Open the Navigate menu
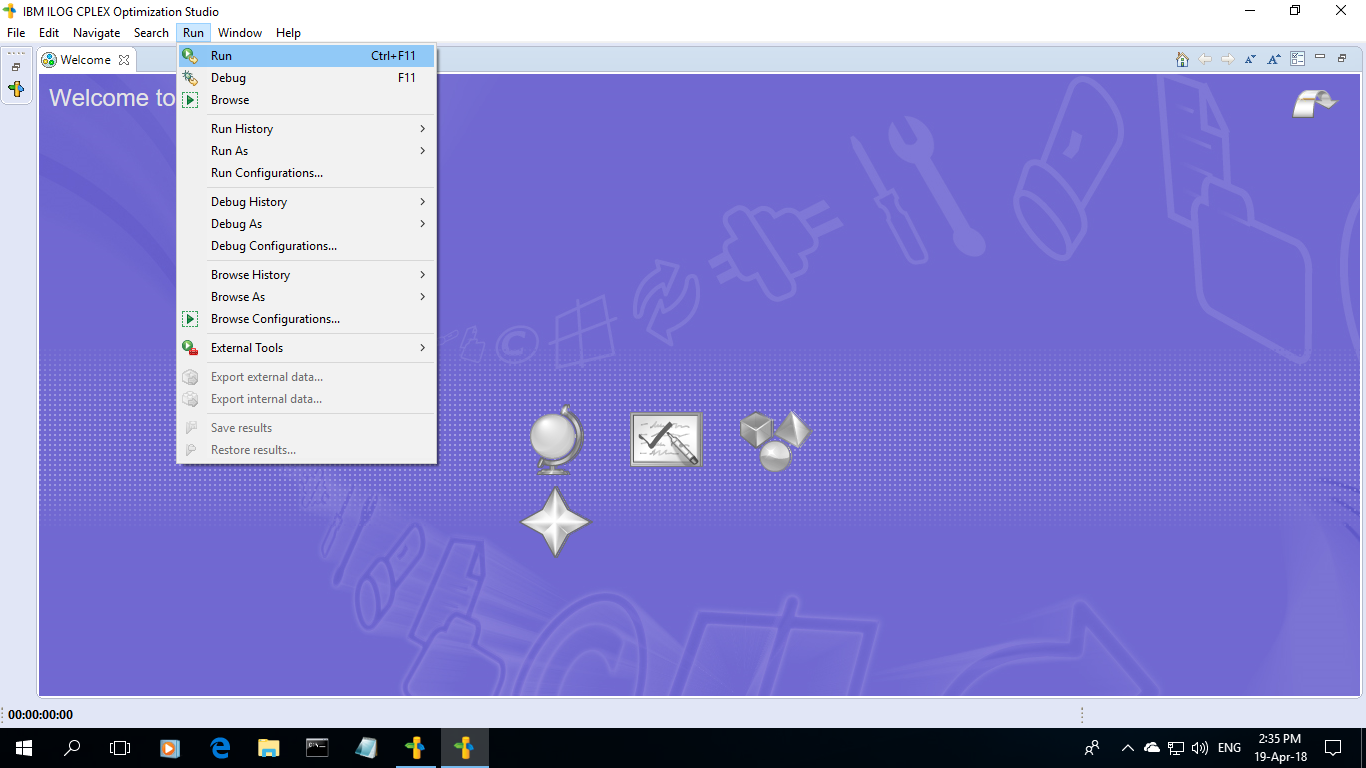 [96, 32]
